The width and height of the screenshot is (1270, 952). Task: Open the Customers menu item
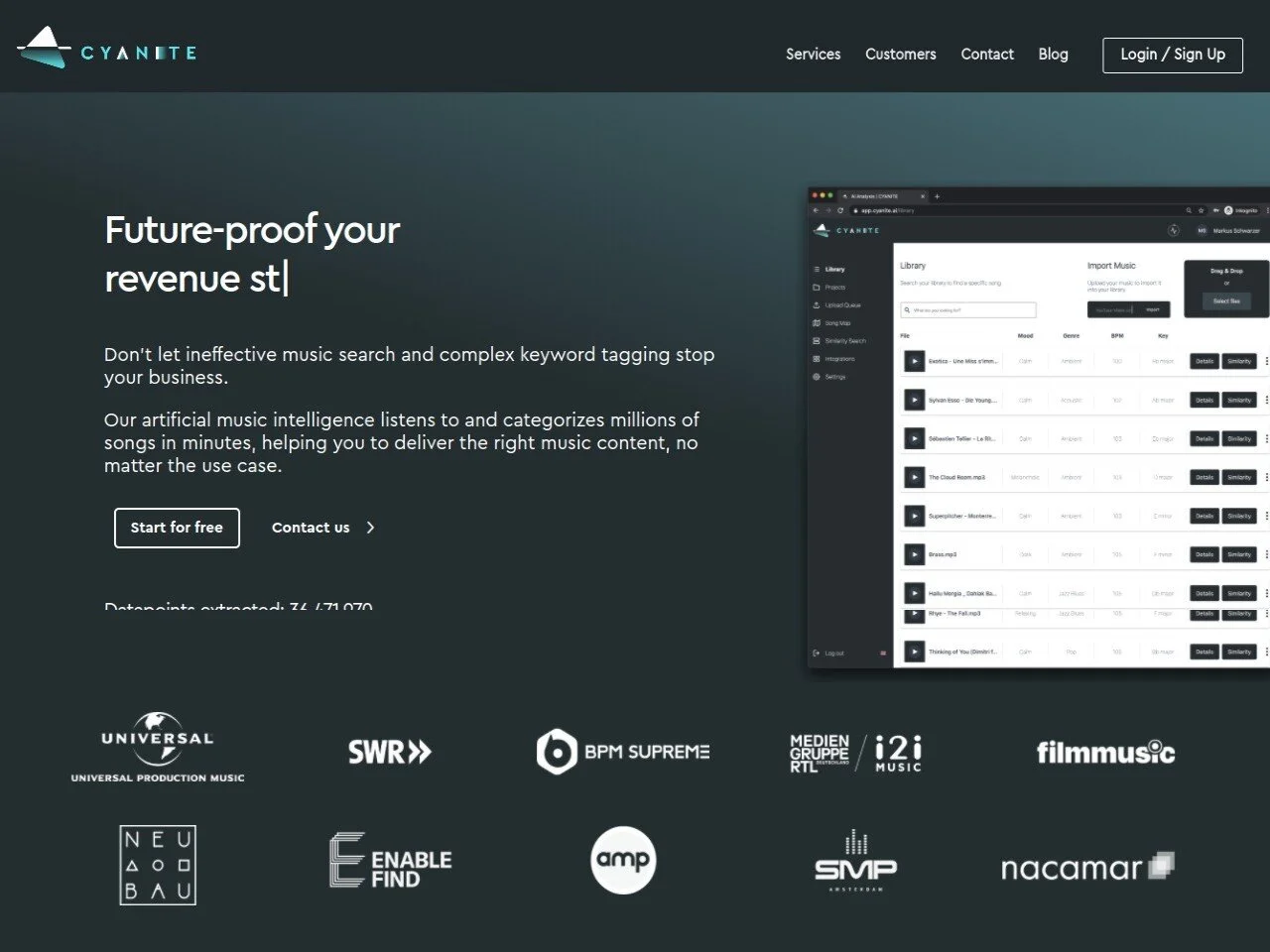900,55
